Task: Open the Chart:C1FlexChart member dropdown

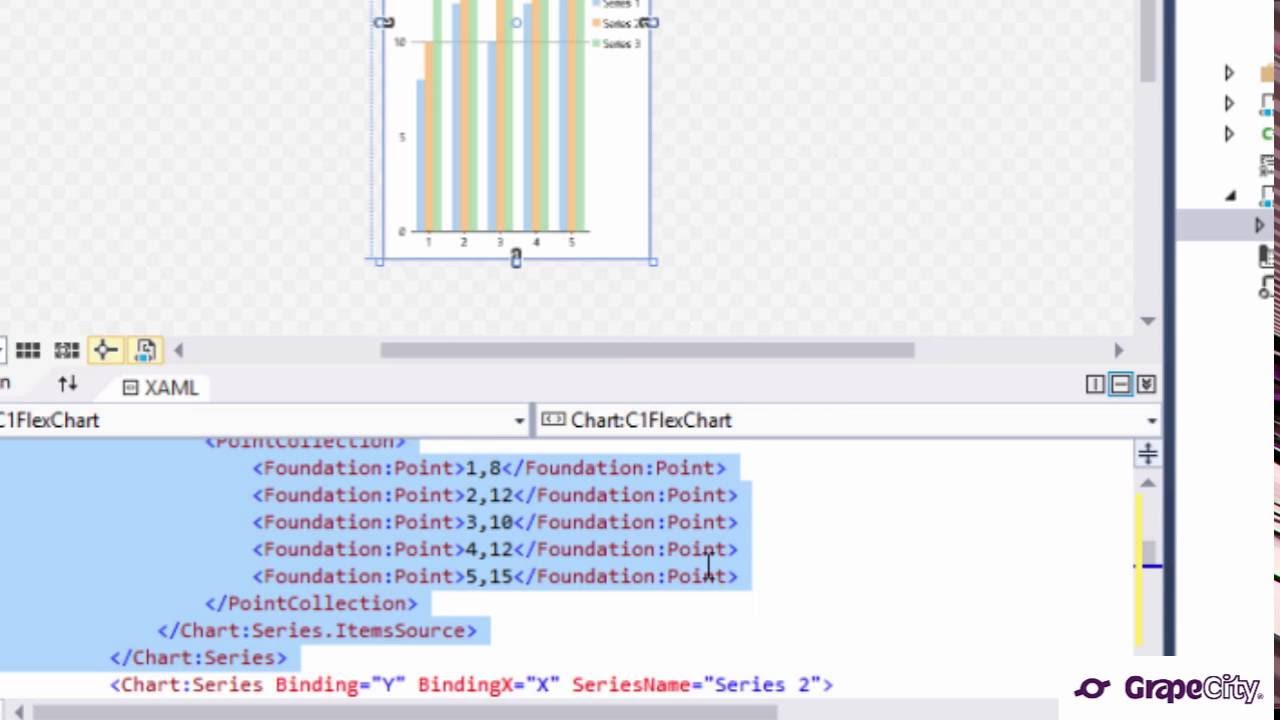Action: coord(1152,421)
